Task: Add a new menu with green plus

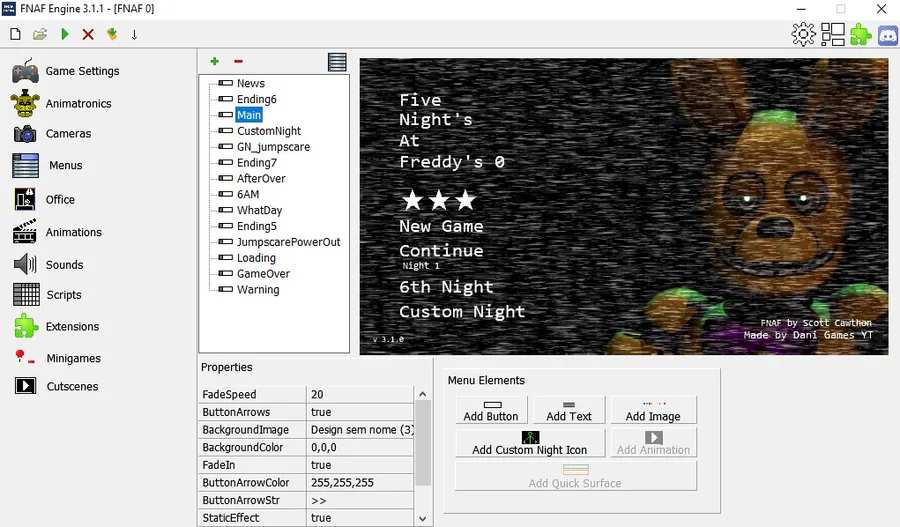Action: [215, 61]
